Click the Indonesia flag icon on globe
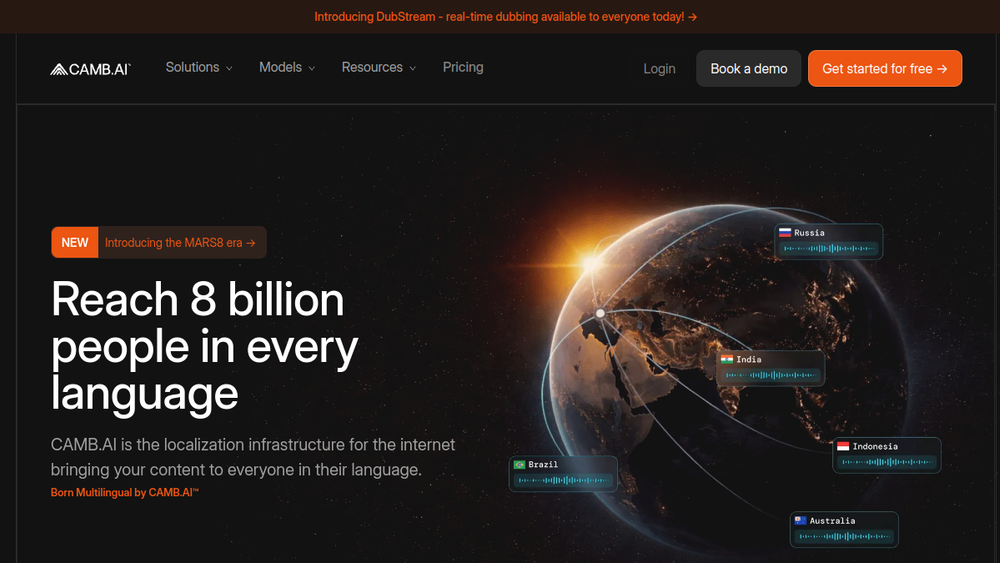This screenshot has height=563, width=1000. 843,446
